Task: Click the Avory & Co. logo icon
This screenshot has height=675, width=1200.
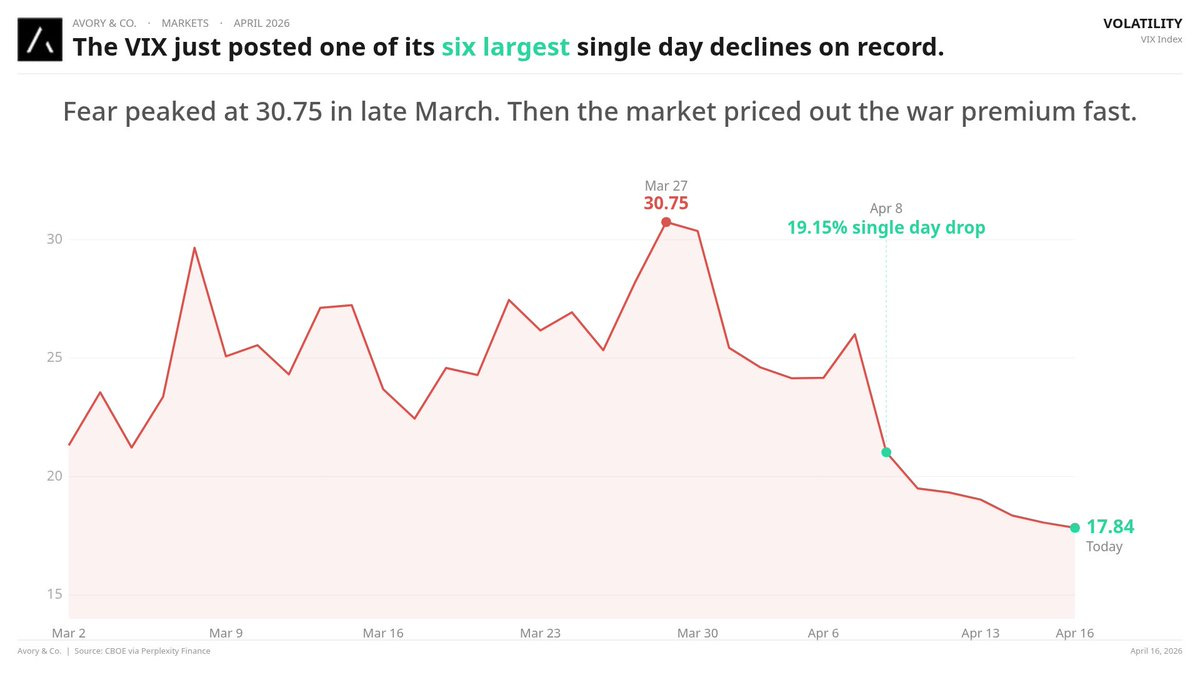Action: (x=39, y=40)
